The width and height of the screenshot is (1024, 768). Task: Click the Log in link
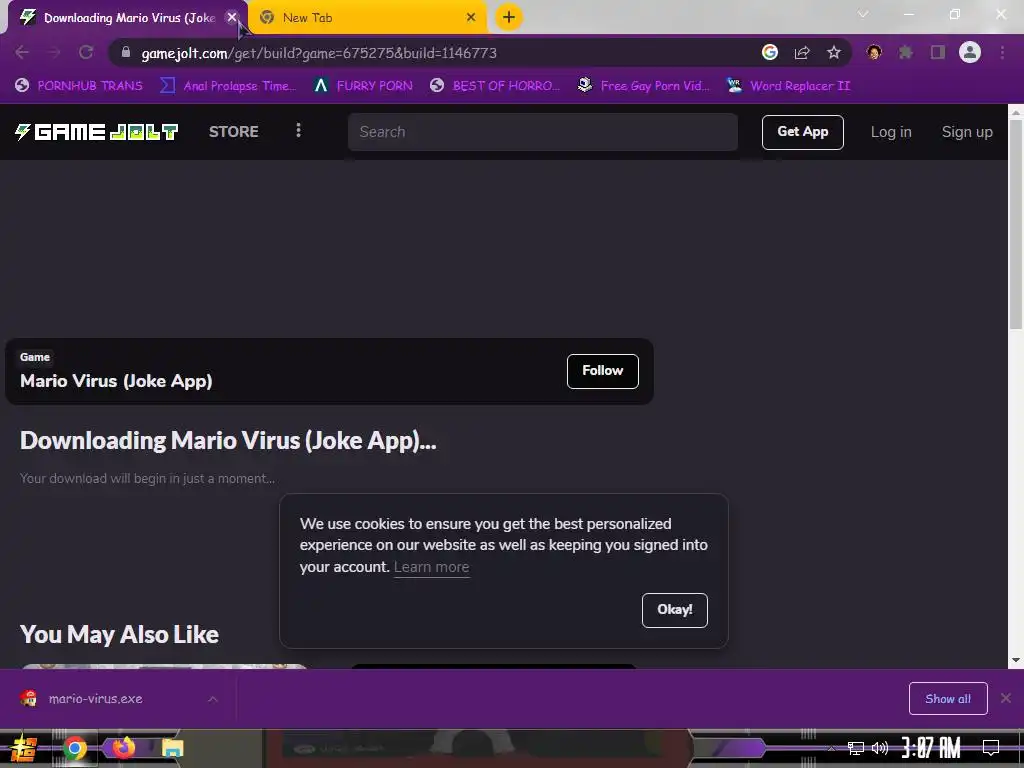[891, 132]
